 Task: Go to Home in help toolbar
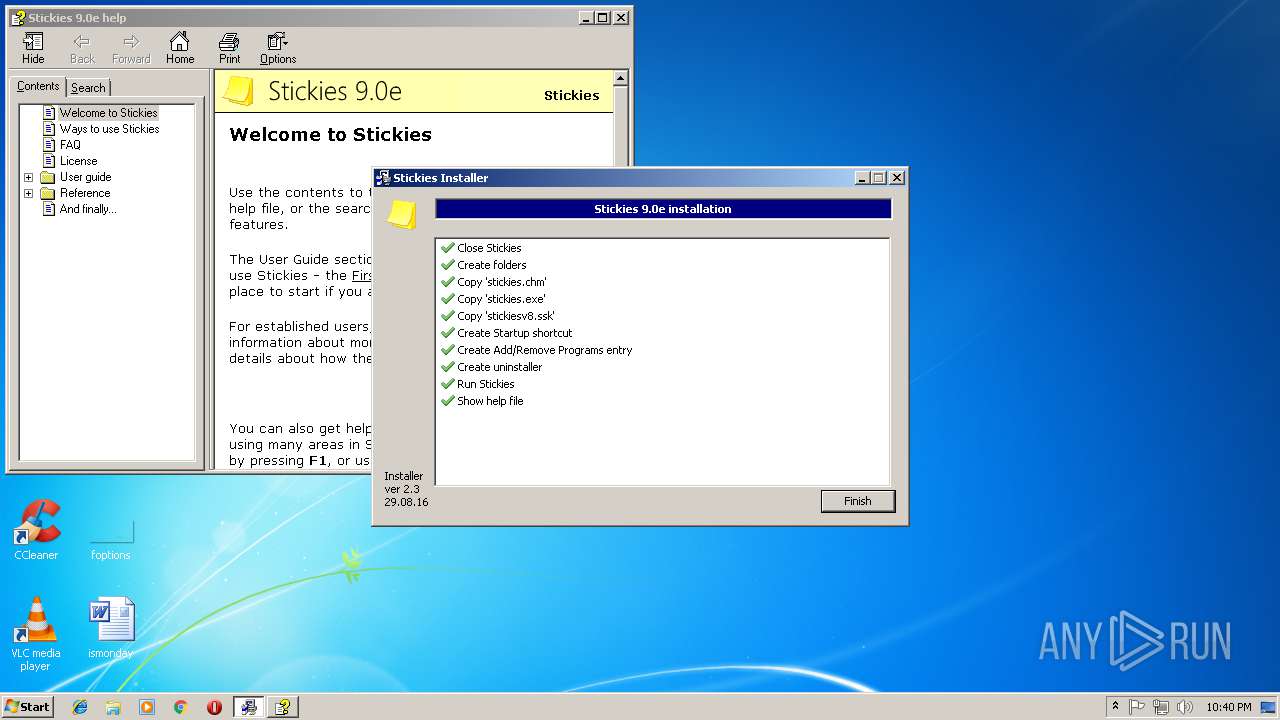180,48
